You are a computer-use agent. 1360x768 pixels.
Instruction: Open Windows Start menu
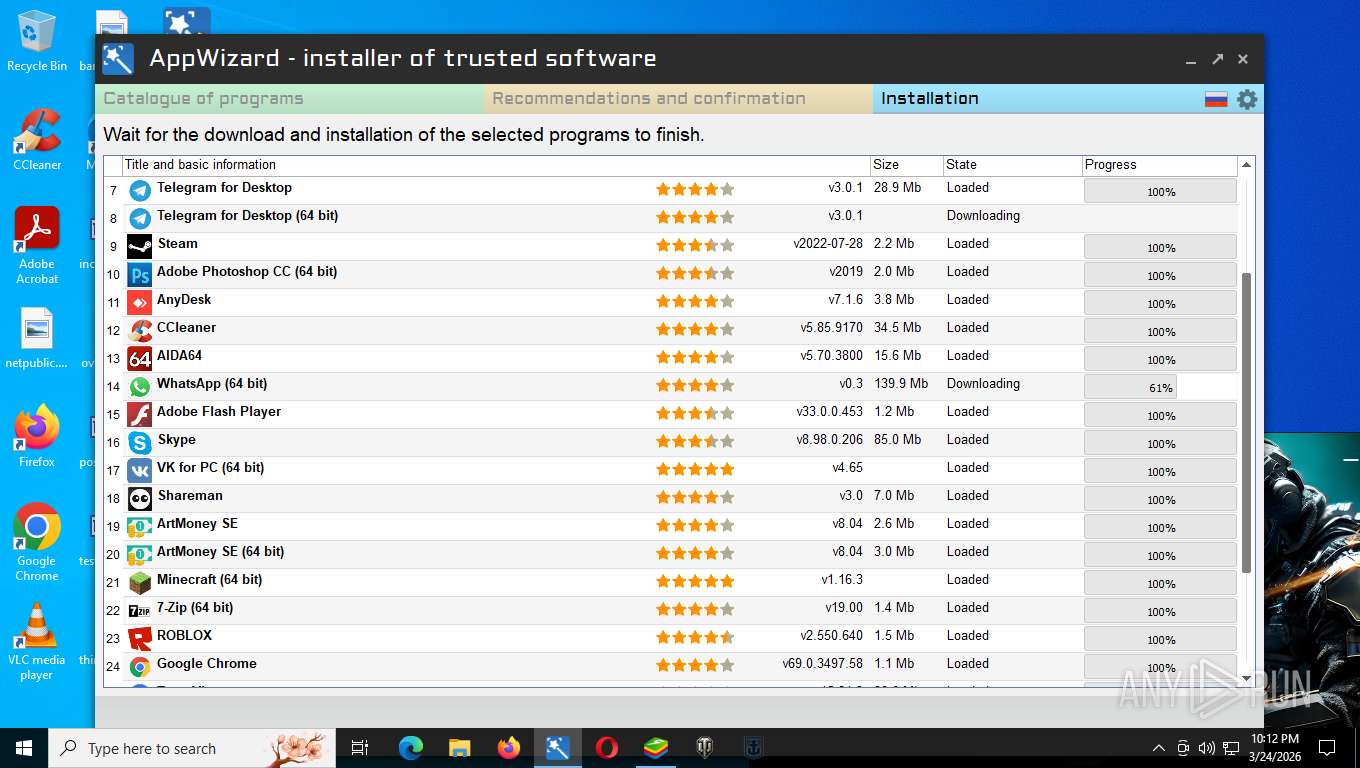point(24,748)
